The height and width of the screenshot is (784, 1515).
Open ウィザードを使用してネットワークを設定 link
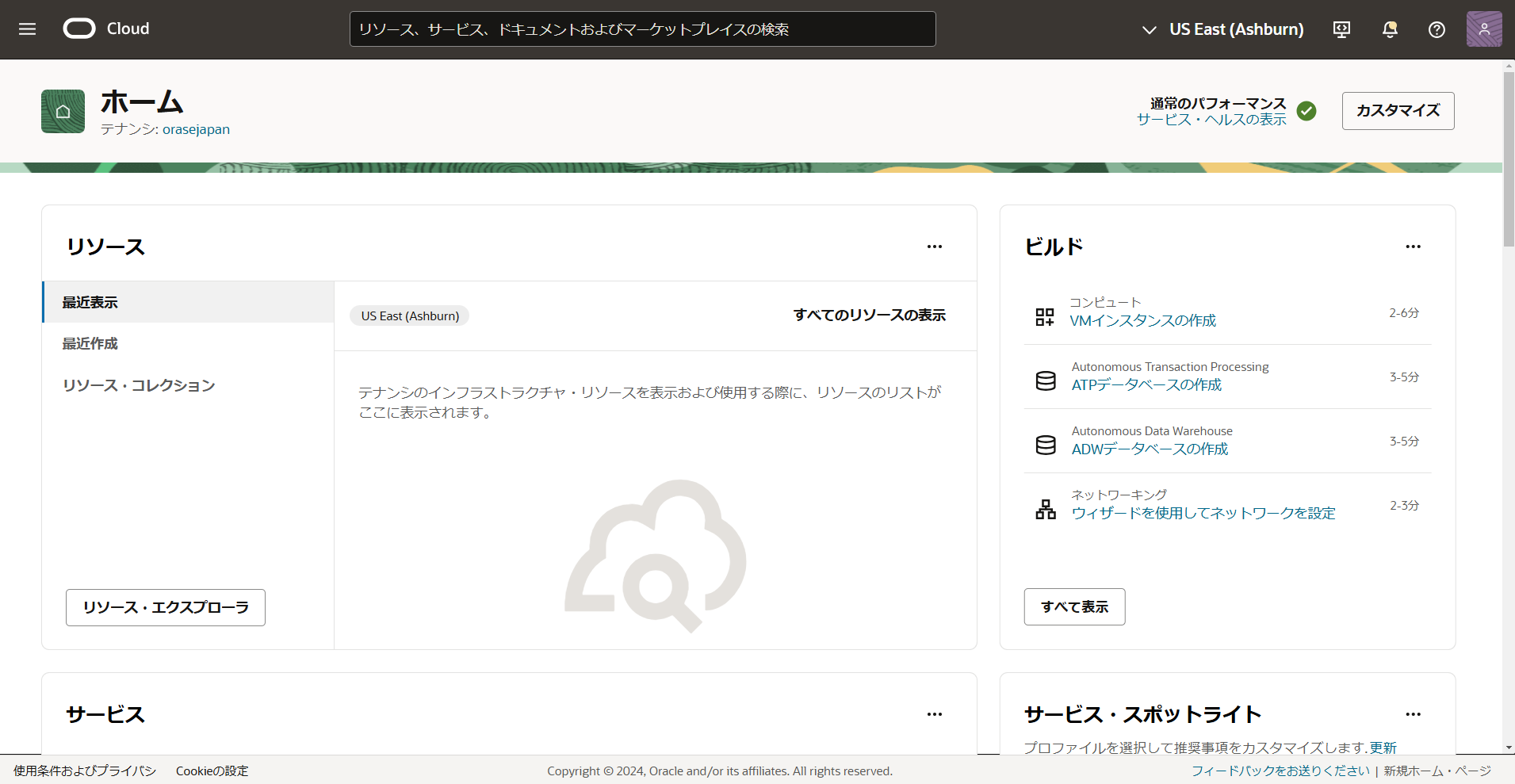pos(1203,513)
